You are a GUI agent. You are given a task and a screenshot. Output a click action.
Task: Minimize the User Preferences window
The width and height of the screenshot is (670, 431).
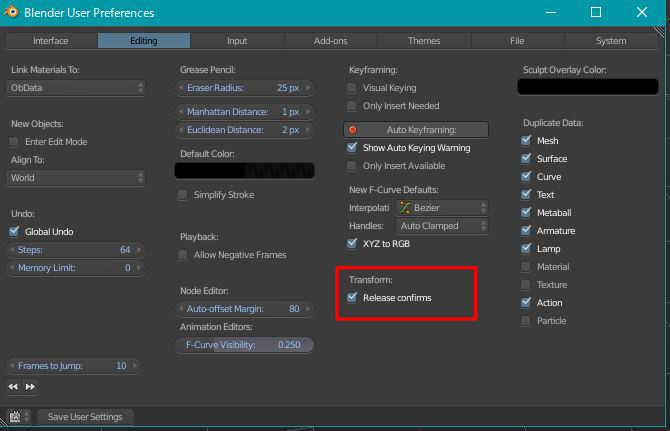pos(551,12)
